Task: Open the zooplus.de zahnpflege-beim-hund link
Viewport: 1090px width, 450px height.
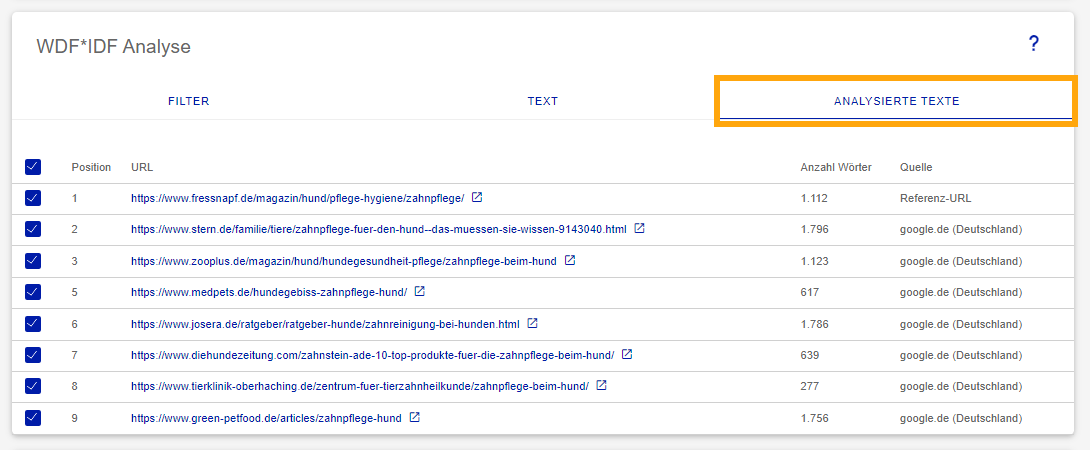Action: tap(344, 262)
